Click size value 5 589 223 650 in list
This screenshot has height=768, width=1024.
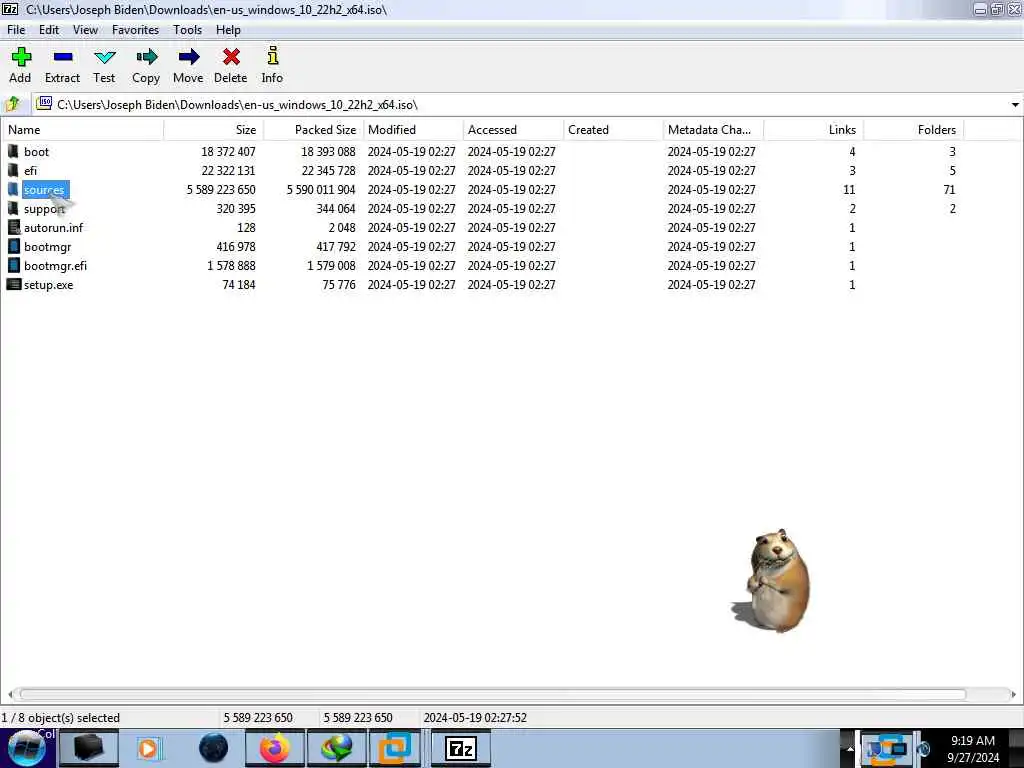[x=221, y=189]
